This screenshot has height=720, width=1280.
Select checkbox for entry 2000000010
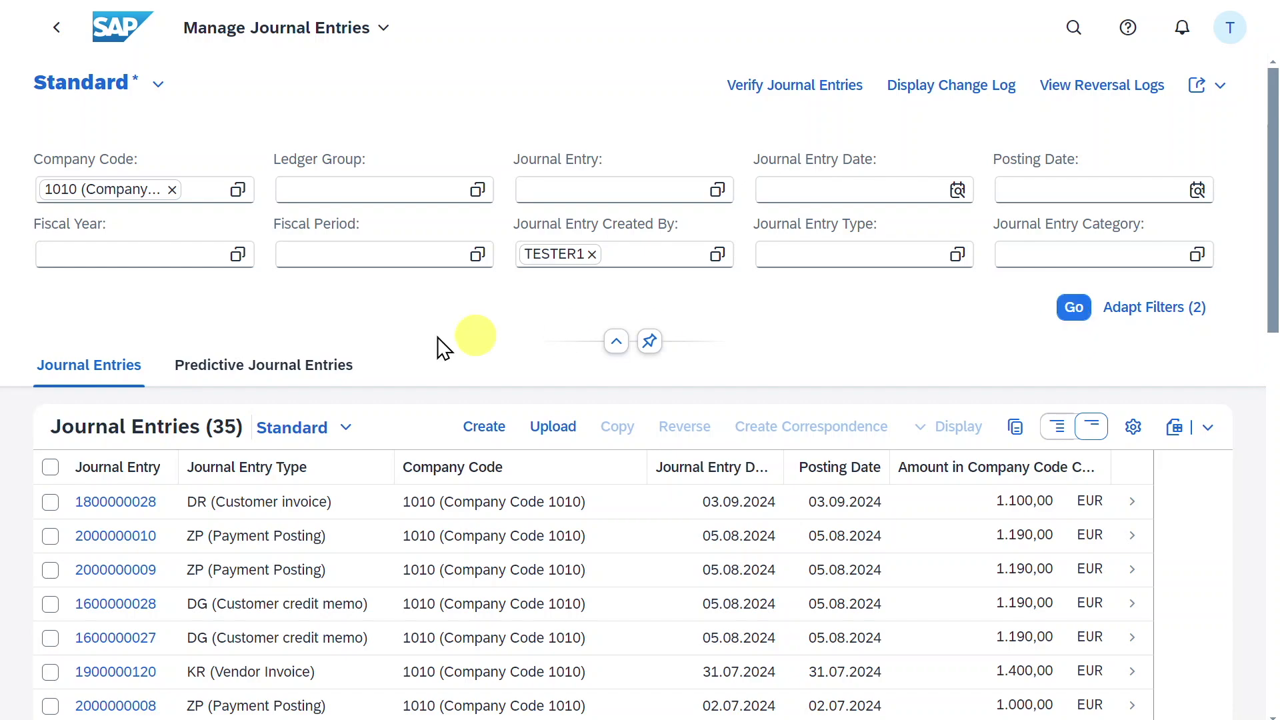pos(50,536)
